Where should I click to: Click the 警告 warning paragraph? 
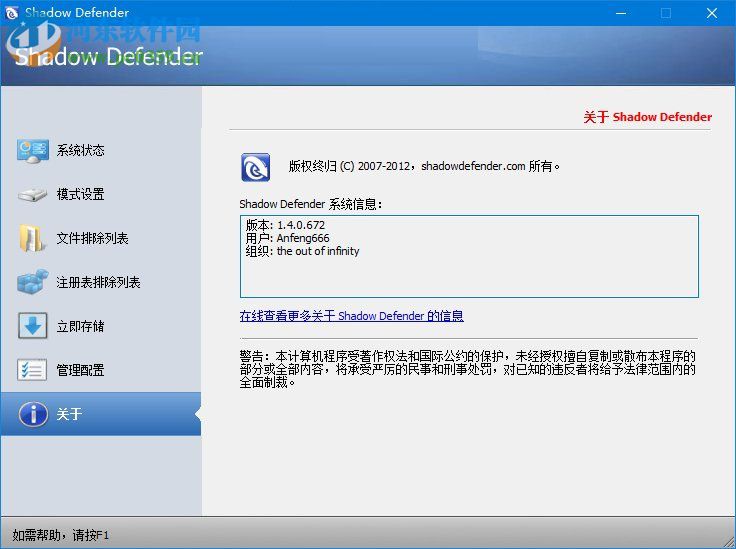pos(468,369)
